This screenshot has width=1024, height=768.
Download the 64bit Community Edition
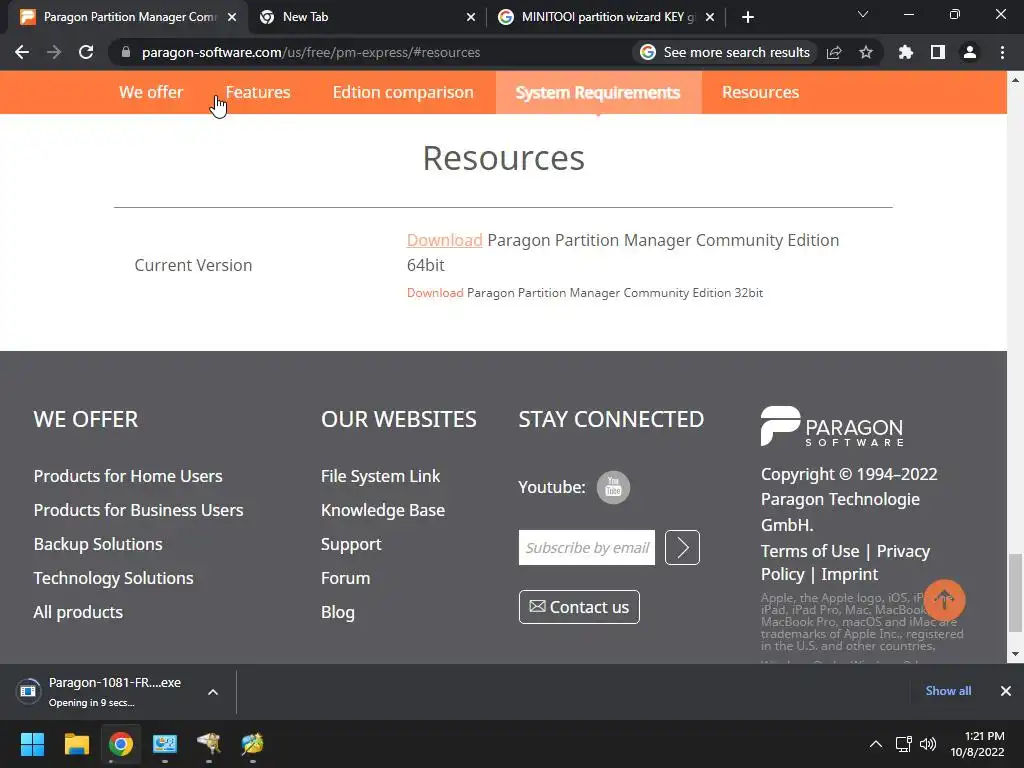point(445,240)
